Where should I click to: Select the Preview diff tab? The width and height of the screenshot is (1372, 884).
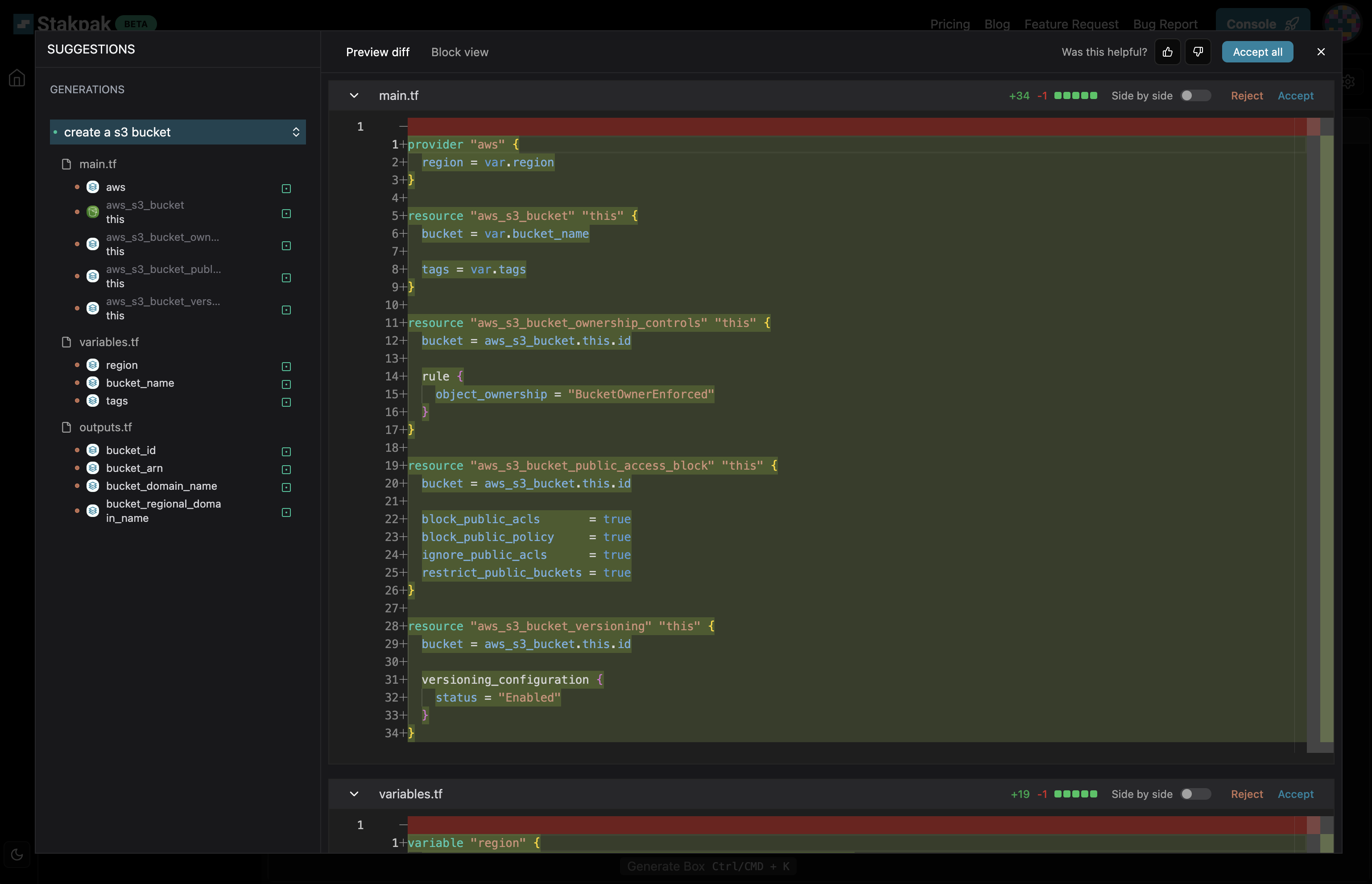(x=377, y=52)
